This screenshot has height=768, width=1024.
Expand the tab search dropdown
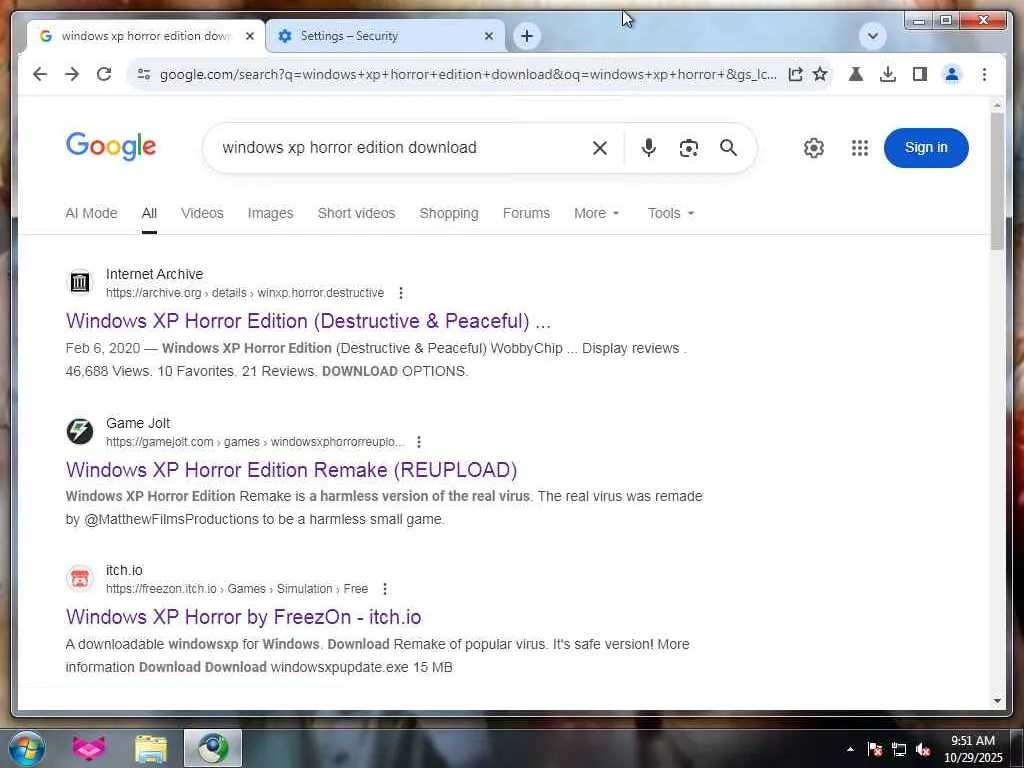point(872,36)
